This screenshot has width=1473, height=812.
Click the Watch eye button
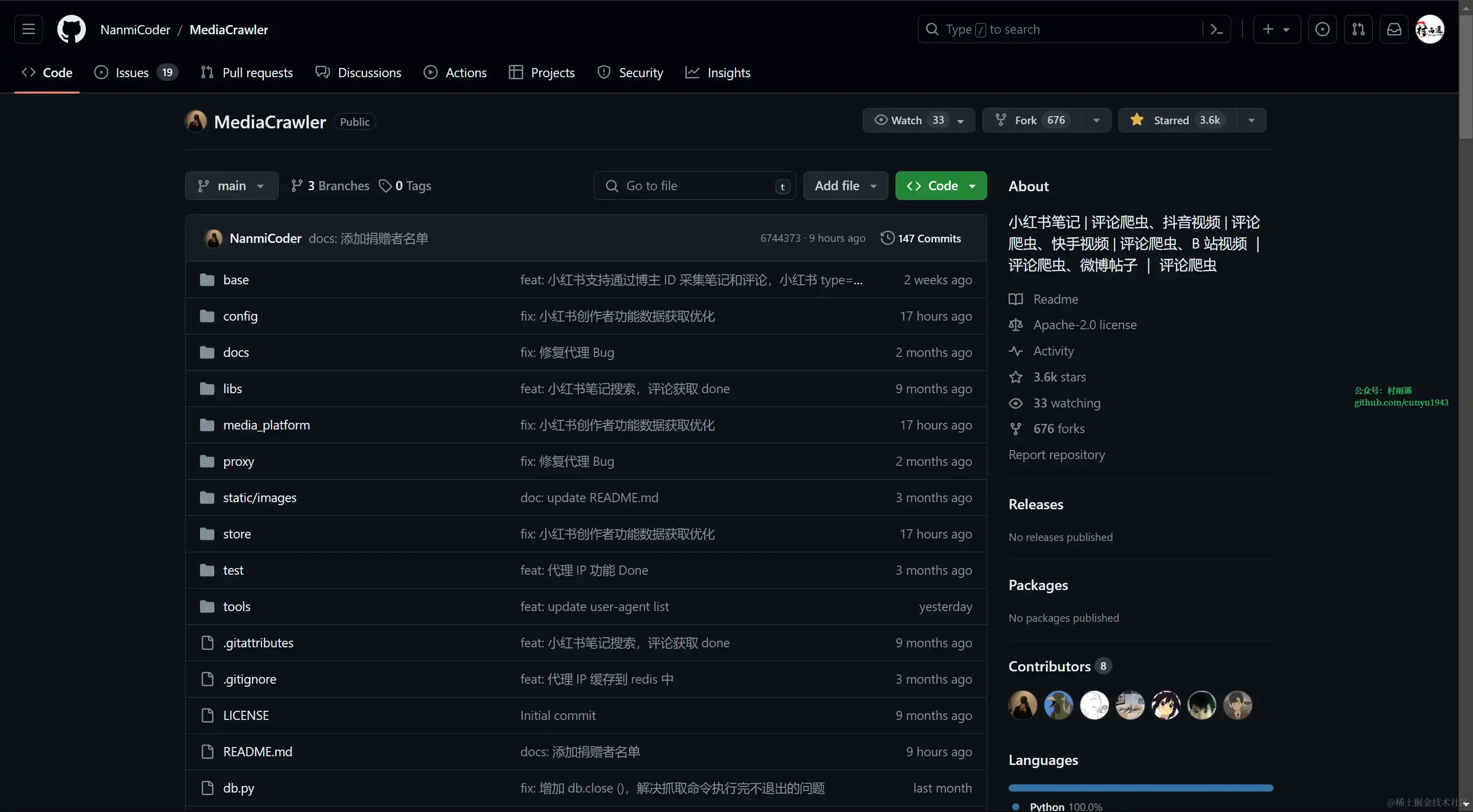pos(906,120)
